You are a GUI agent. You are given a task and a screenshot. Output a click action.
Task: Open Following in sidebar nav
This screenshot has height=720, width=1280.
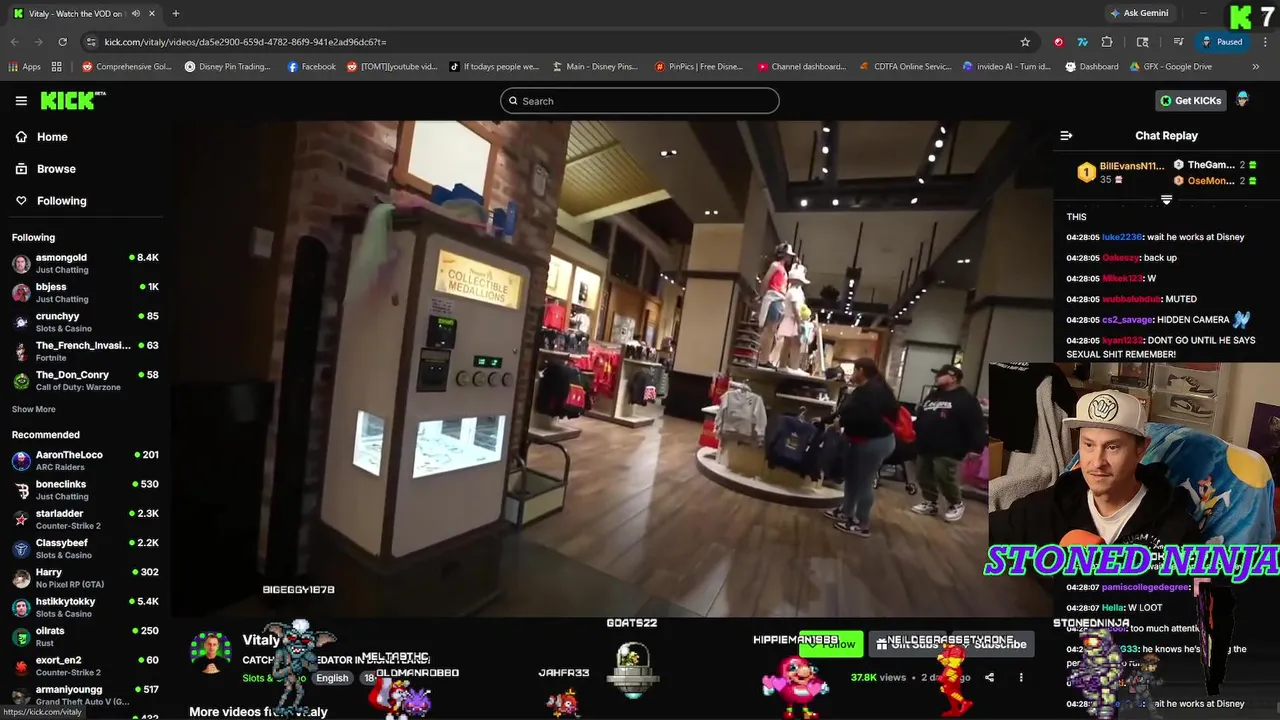[x=51, y=201]
